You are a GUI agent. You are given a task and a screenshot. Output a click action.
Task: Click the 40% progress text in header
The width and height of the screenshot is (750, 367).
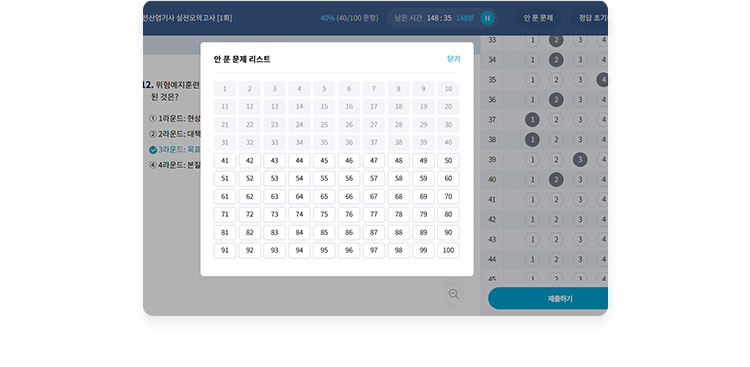pyautogui.click(x=327, y=18)
